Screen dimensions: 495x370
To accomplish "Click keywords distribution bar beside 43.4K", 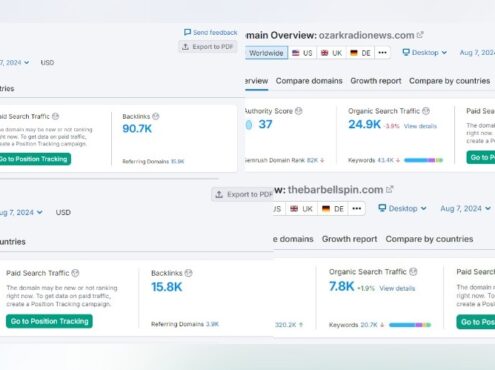I will point(423,160).
